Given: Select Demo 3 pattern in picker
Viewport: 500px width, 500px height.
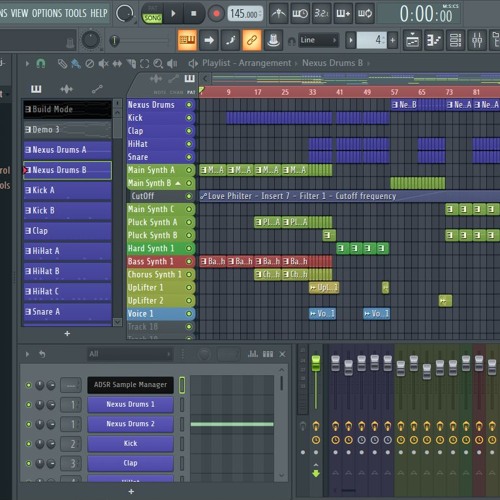Looking at the screenshot, I should [x=67, y=130].
